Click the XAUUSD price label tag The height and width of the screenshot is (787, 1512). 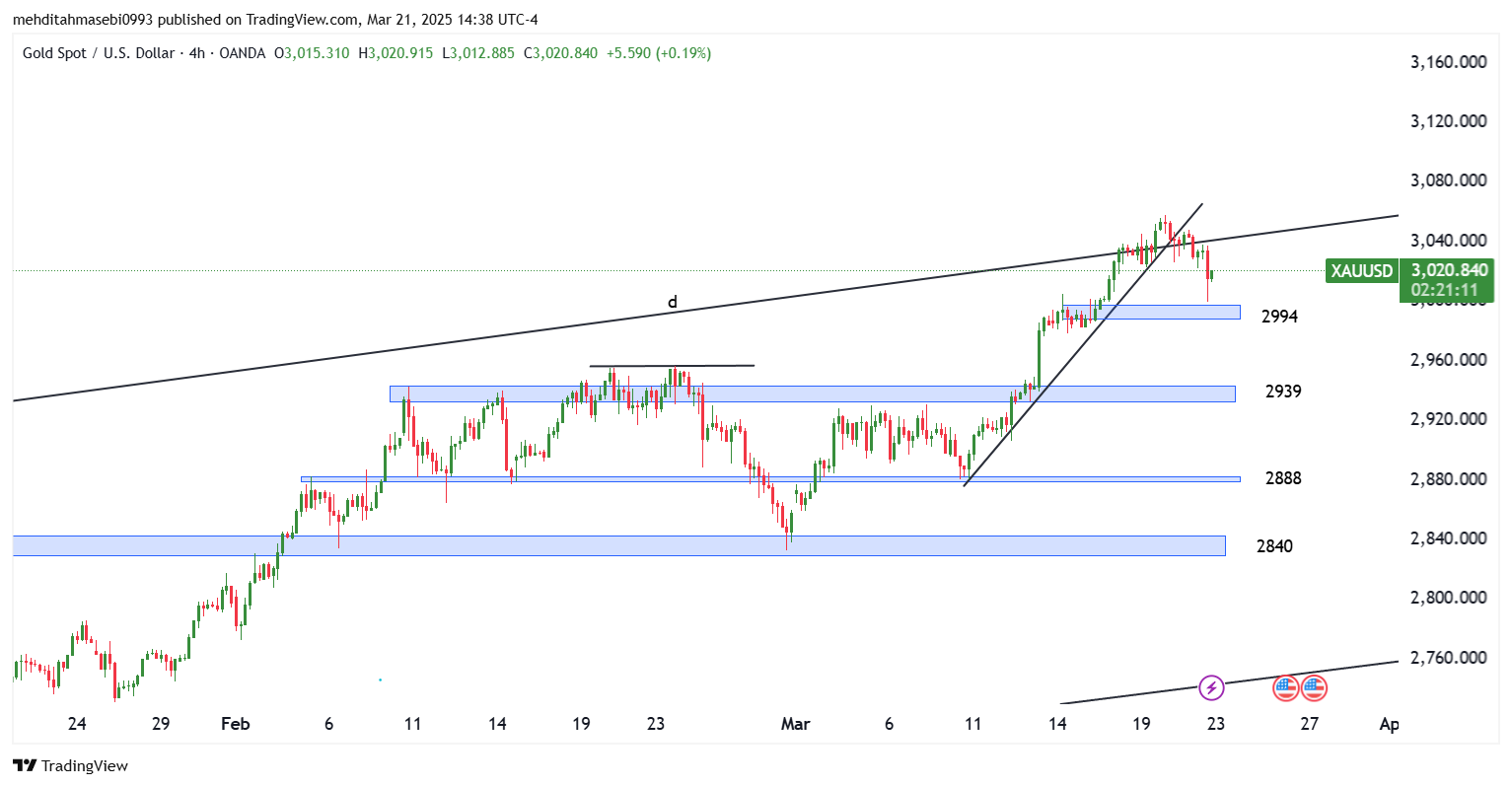pos(1362,270)
